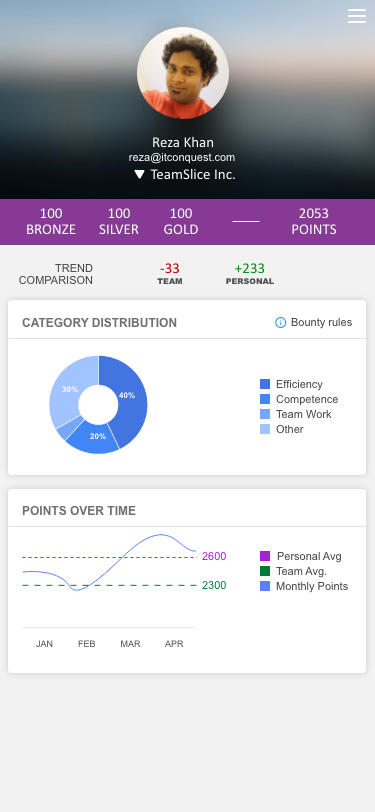Click Reza Khan's profile photo
This screenshot has height=812, width=375.
(183, 73)
